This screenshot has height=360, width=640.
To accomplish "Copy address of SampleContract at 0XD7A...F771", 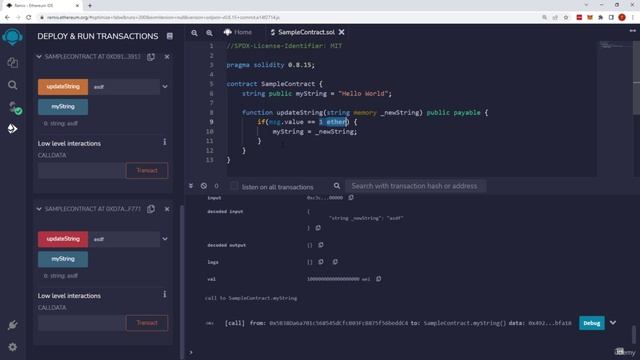I will coord(151,209).
